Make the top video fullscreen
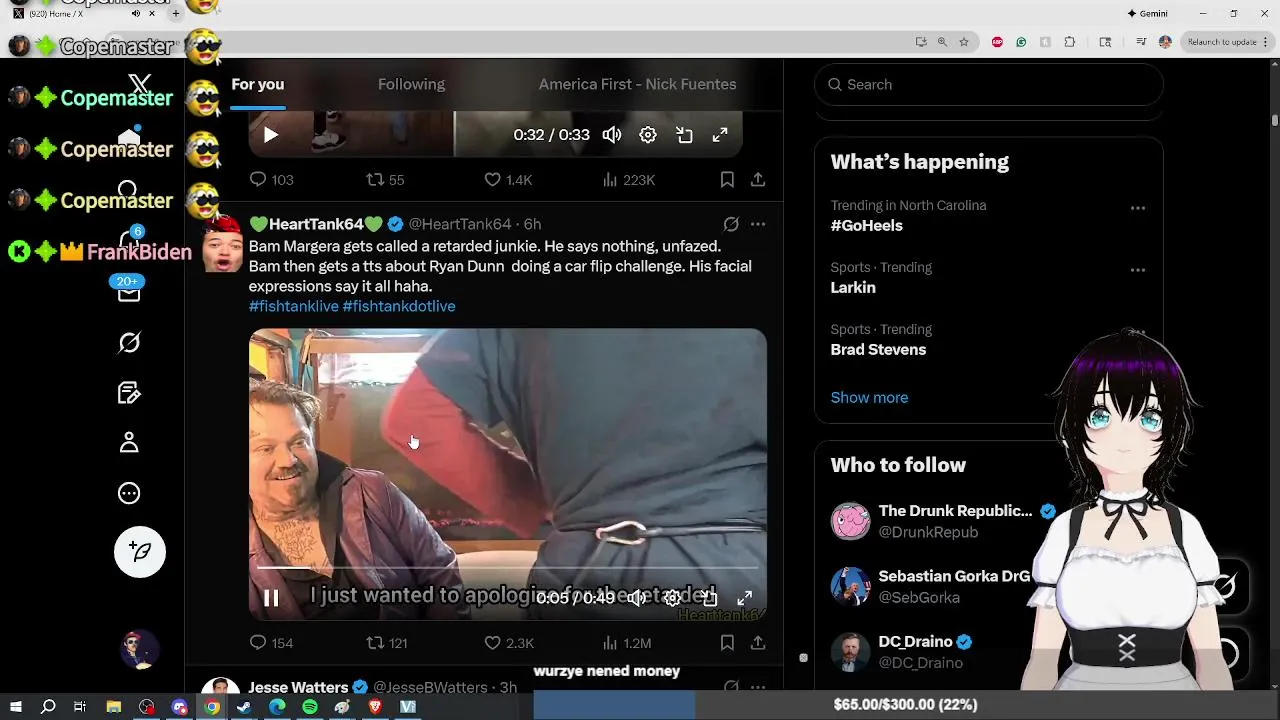Image resolution: width=1280 pixels, height=720 pixels. [x=720, y=135]
